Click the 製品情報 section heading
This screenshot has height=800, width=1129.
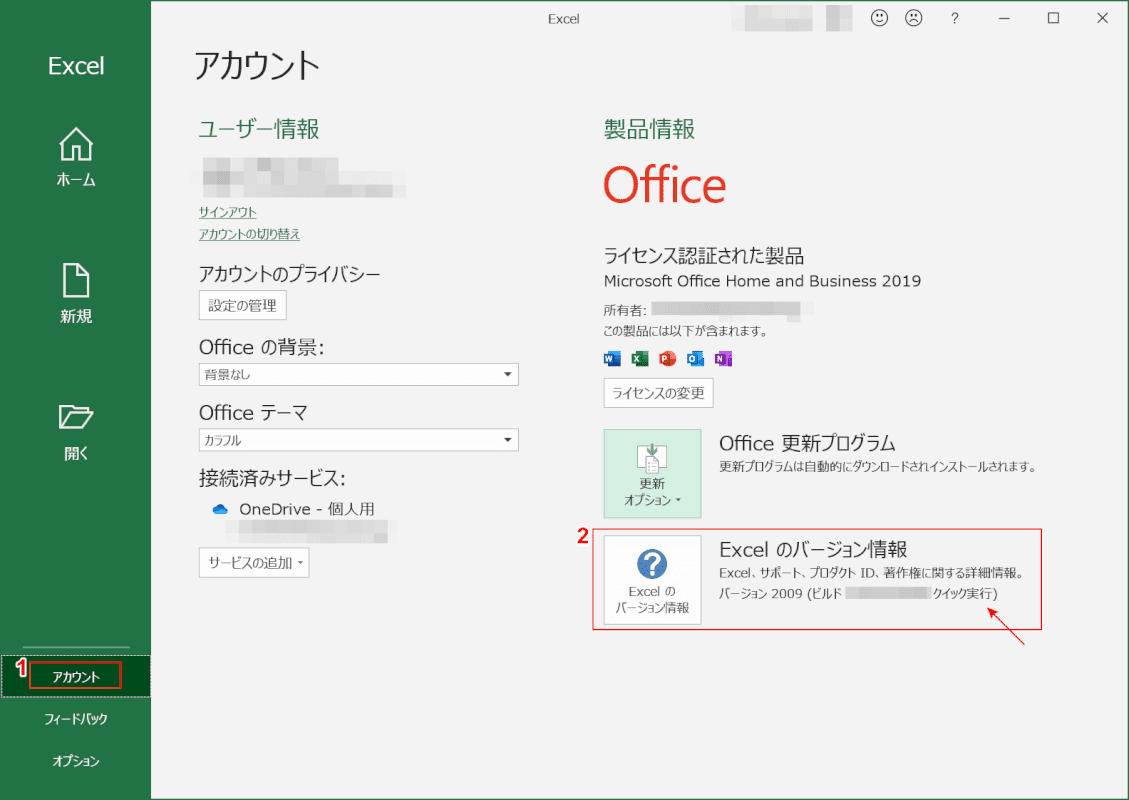coord(649,129)
